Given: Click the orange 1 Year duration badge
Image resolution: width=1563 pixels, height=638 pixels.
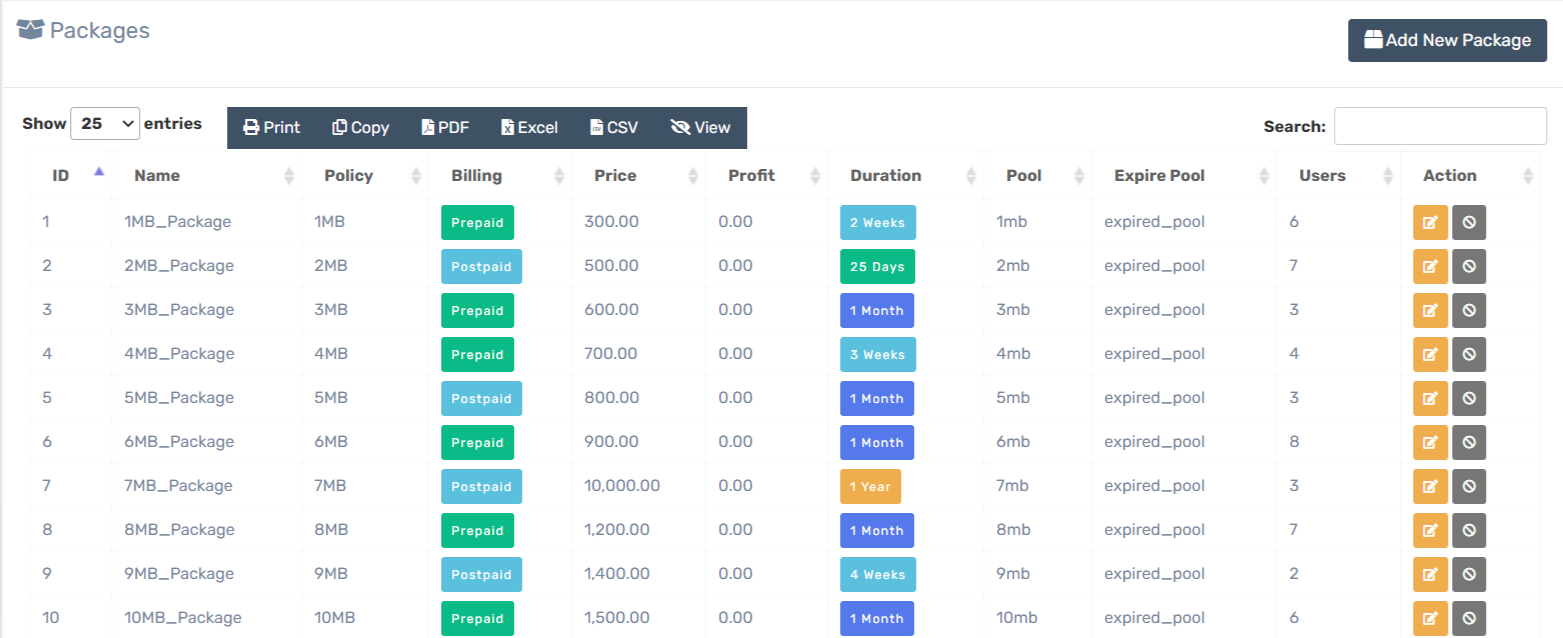Looking at the screenshot, I should (x=870, y=486).
